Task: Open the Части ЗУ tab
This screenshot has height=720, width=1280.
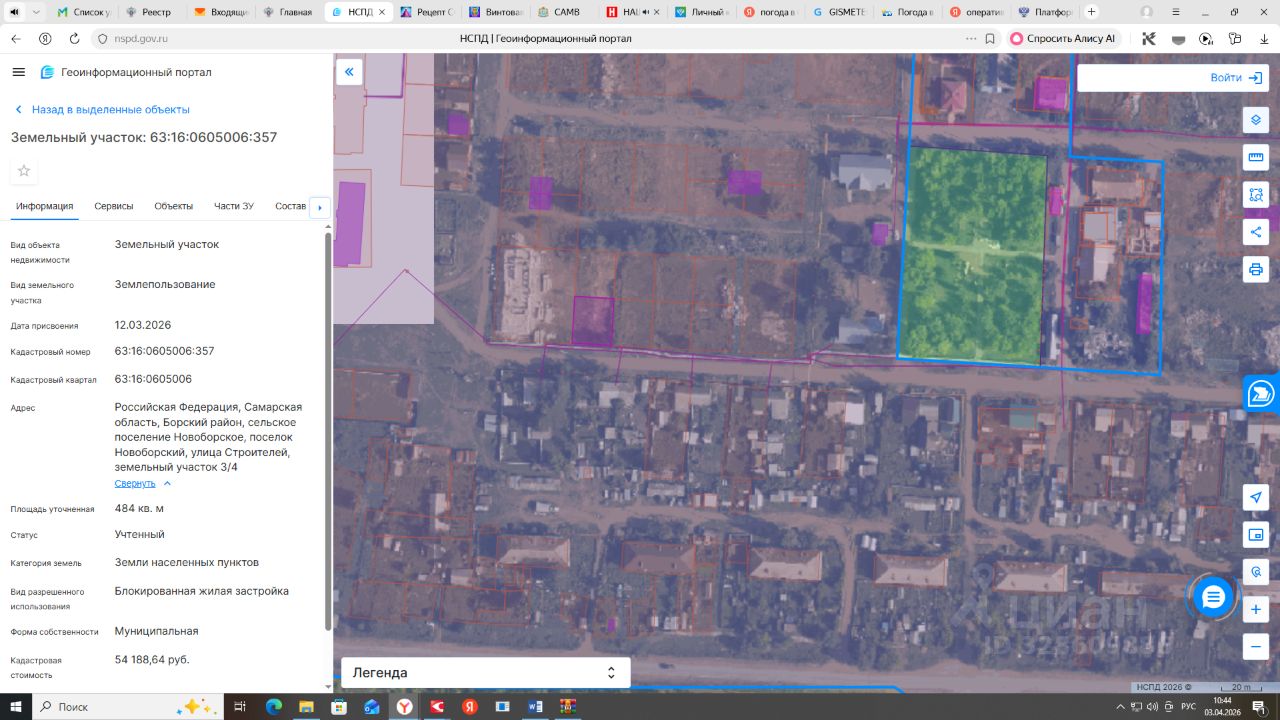Action: [234, 206]
